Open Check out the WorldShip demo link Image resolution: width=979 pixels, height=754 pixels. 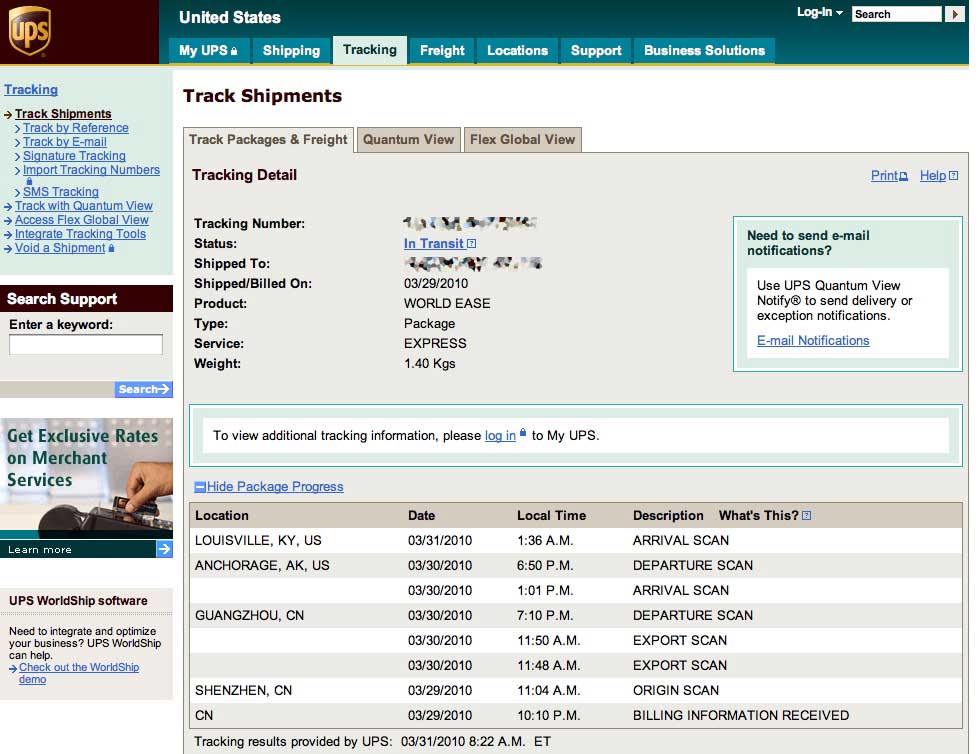tap(79, 673)
